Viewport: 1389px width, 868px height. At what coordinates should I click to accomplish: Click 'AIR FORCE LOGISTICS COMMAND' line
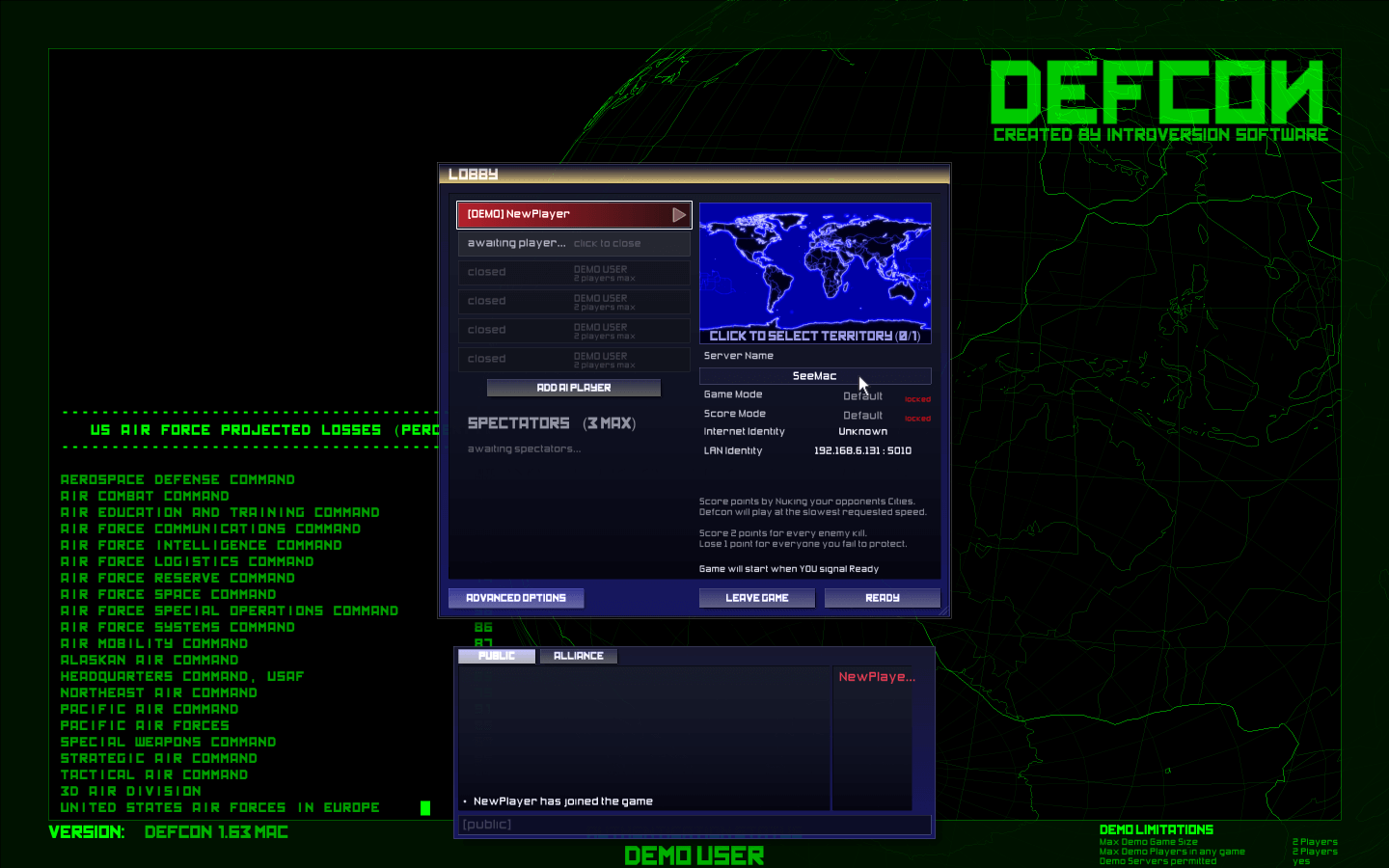[187, 561]
